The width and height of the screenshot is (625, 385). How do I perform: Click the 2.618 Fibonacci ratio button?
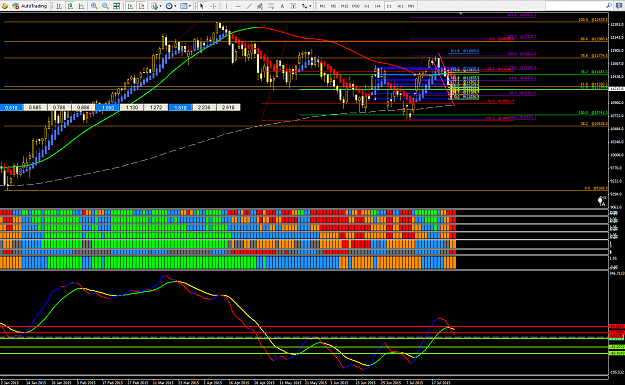click(x=228, y=107)
